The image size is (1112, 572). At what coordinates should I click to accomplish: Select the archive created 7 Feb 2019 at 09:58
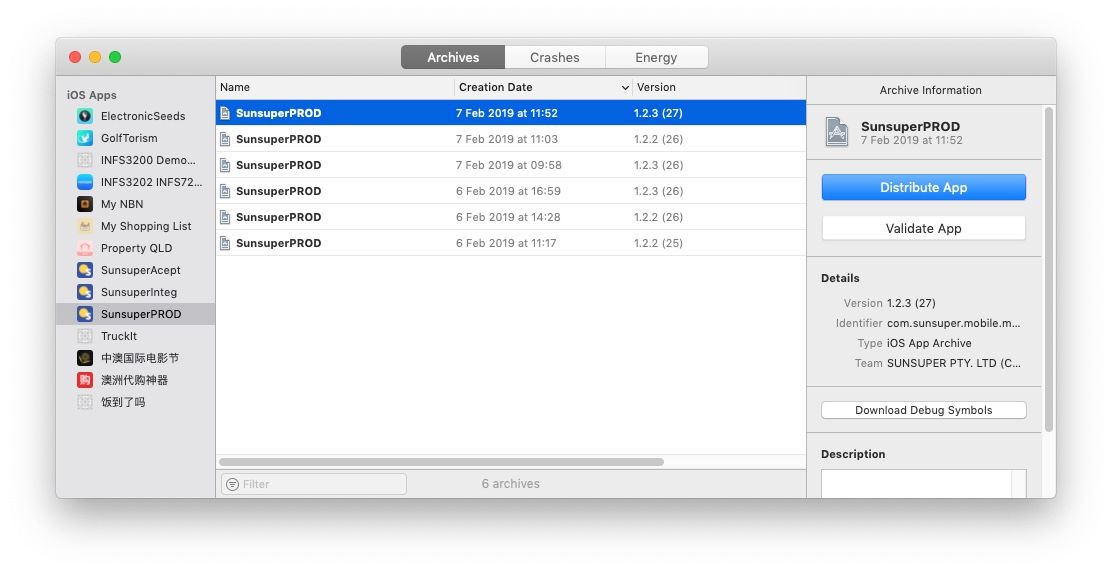(x=511, y=165)
